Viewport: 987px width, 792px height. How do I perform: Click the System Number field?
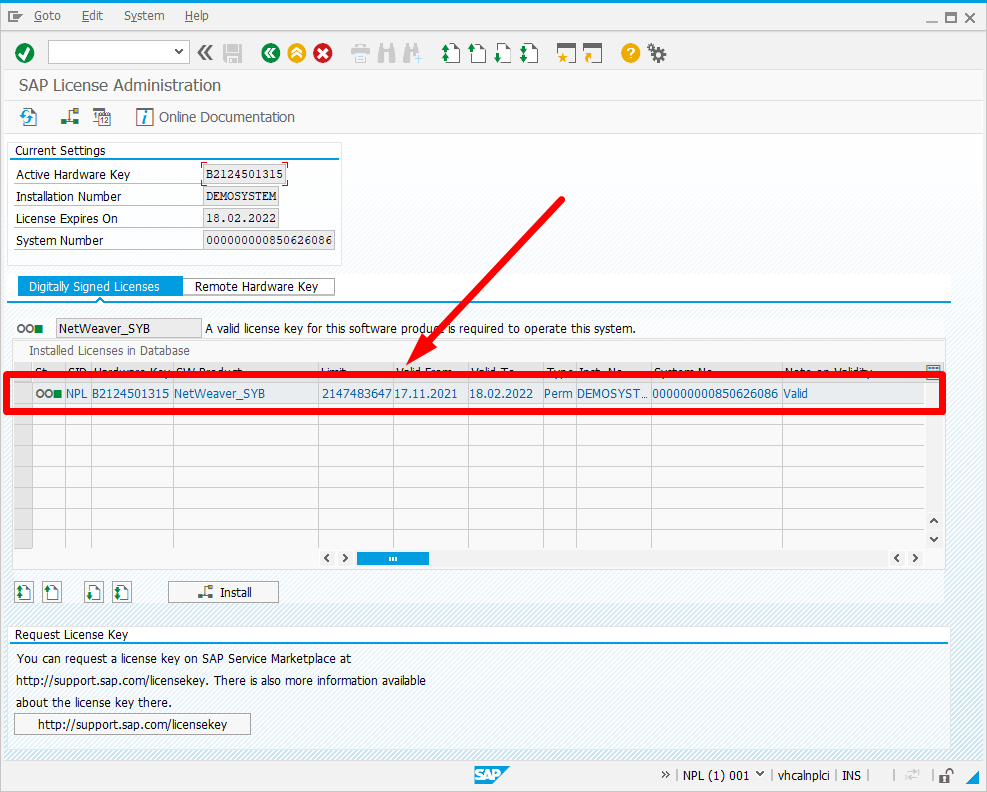tap(269, 240)
